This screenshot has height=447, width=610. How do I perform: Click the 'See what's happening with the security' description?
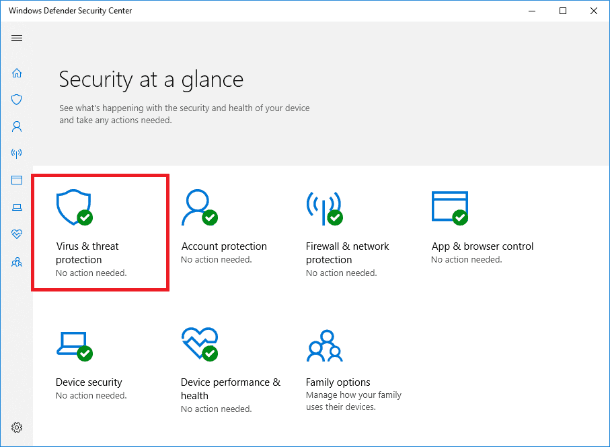click(184, 114)
